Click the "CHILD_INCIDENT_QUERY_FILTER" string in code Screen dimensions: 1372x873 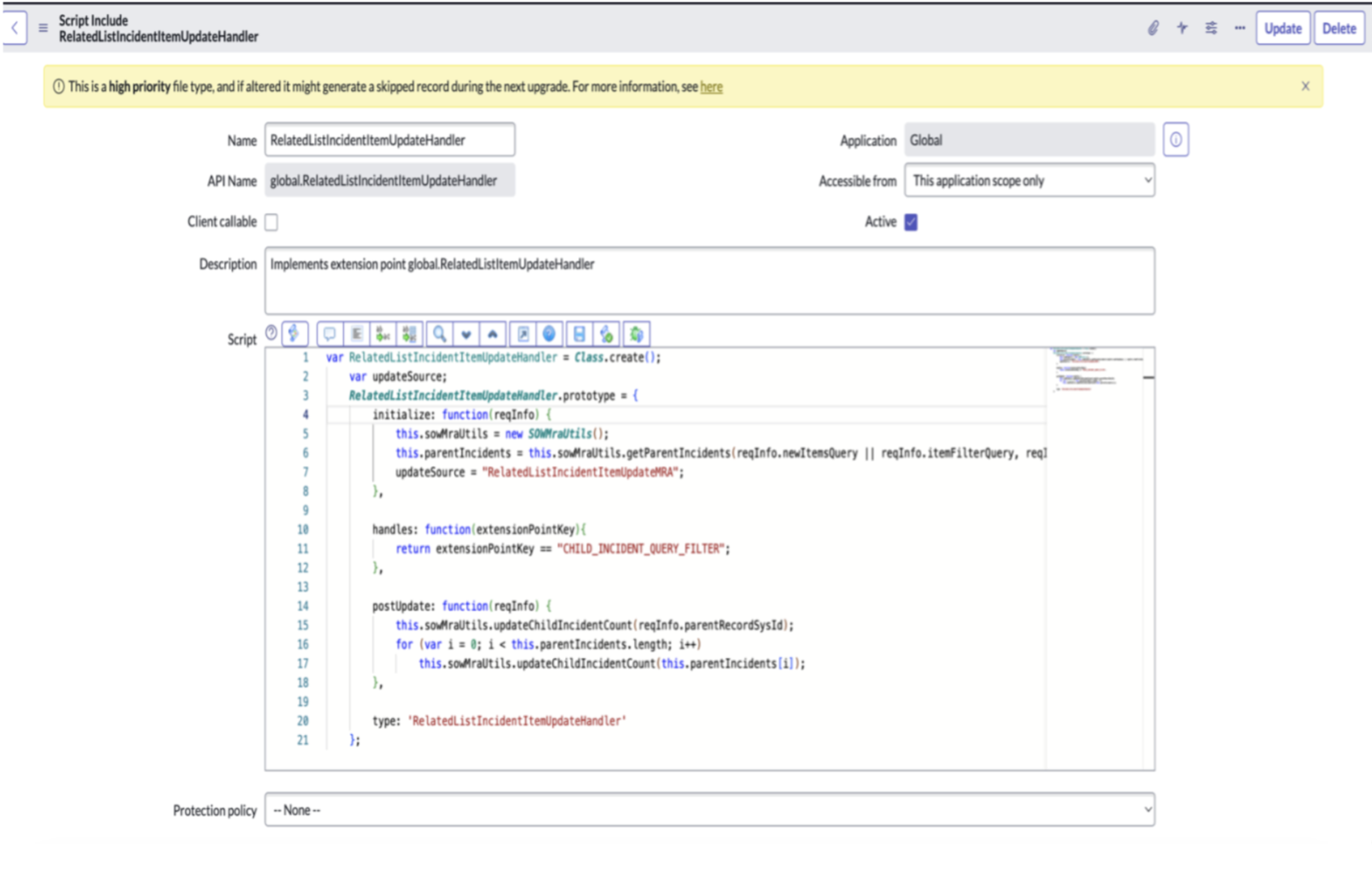[642, 548]
